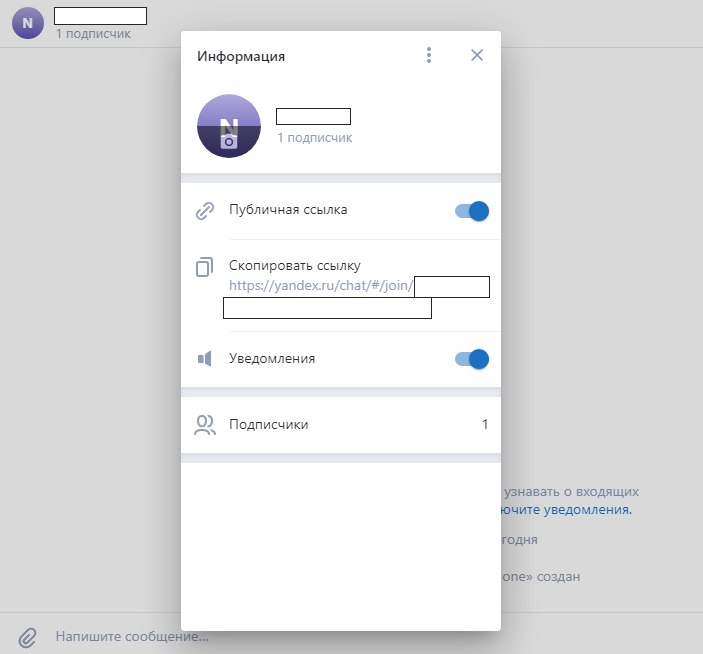
Task: Click '1 подписчик' under channel name in panel
Action: (x=315, y=138)
